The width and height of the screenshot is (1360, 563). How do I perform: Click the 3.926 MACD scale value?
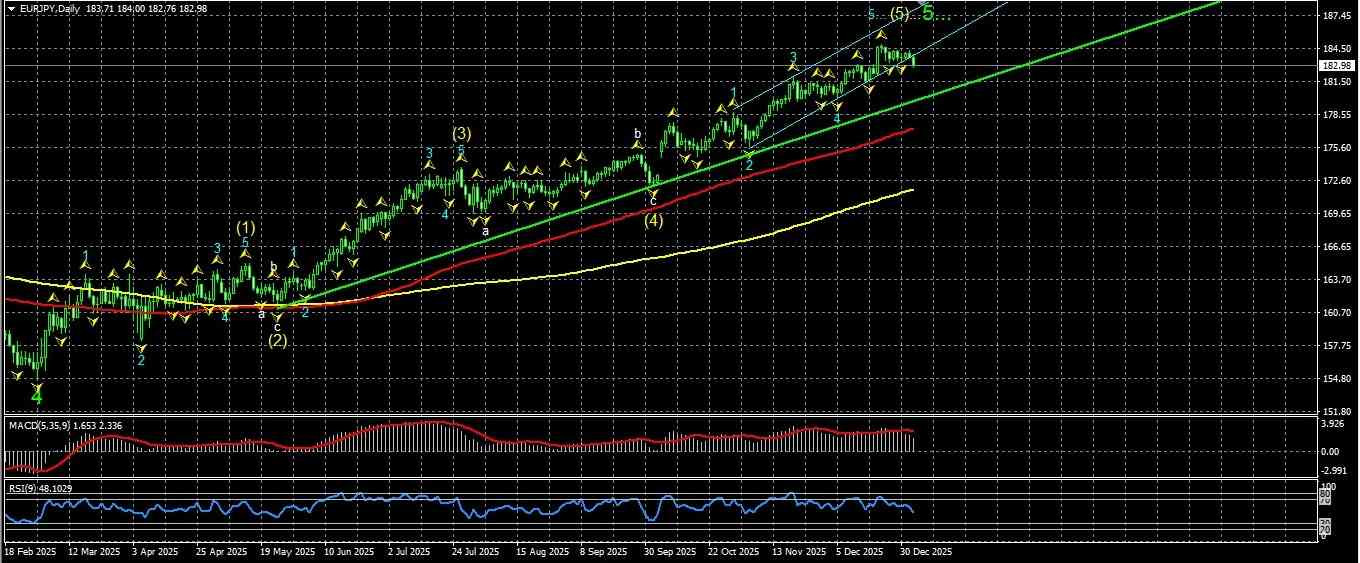click(1334, 425)
